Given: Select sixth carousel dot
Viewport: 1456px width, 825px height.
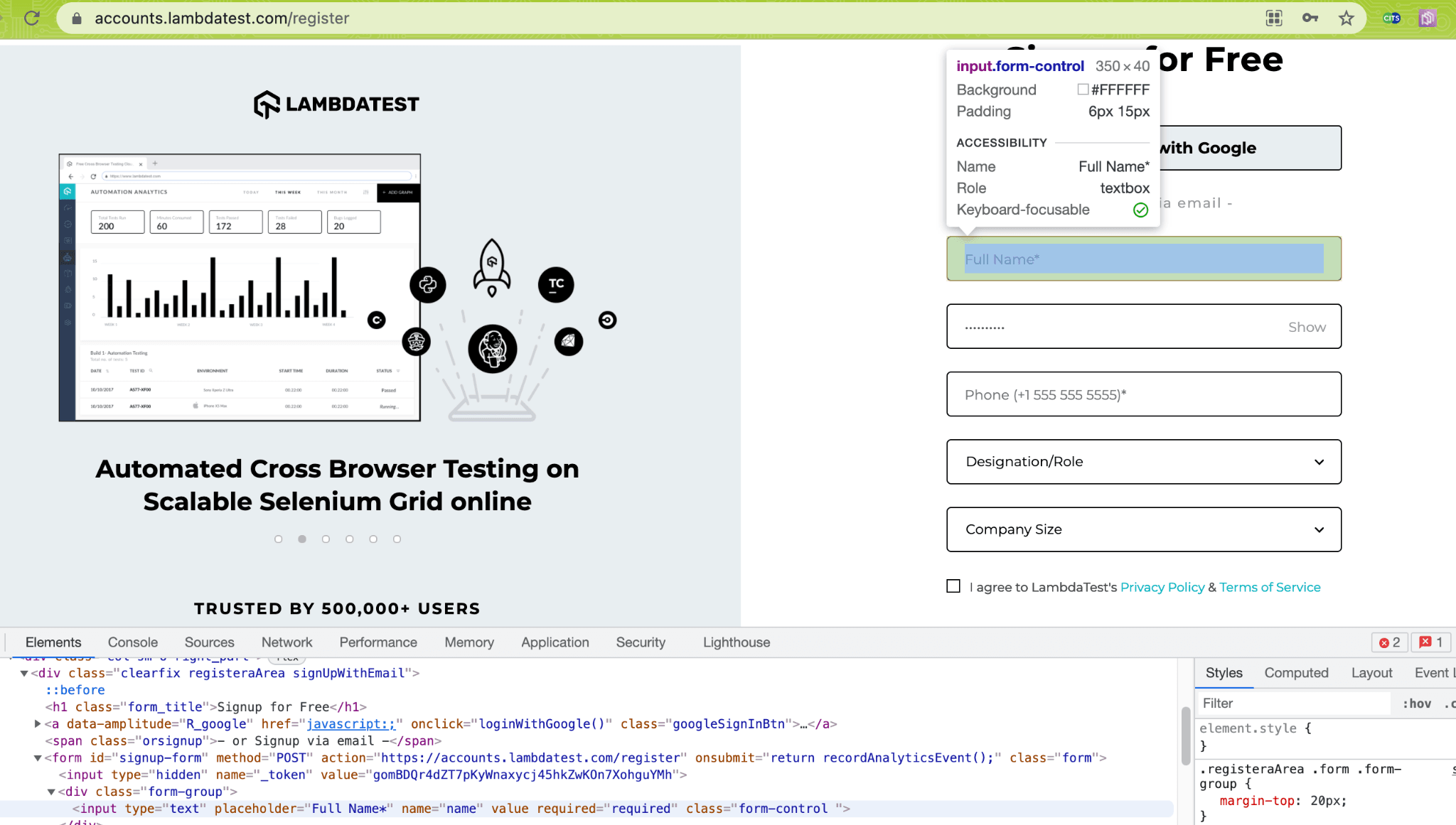Looking at the screenshot, I should pyautogui.click(x=397, y=539).
